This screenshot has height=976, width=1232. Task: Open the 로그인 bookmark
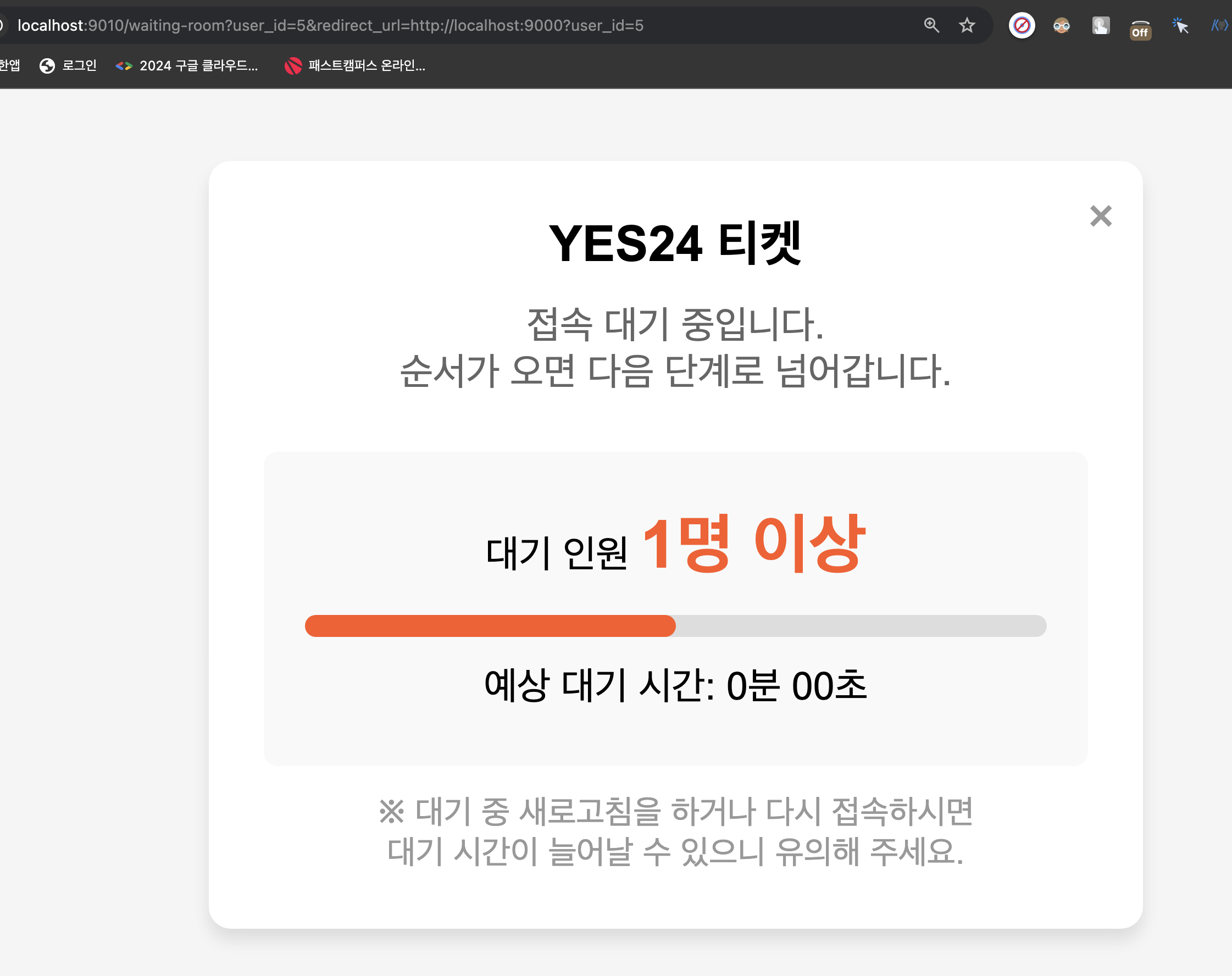(79, 66)
